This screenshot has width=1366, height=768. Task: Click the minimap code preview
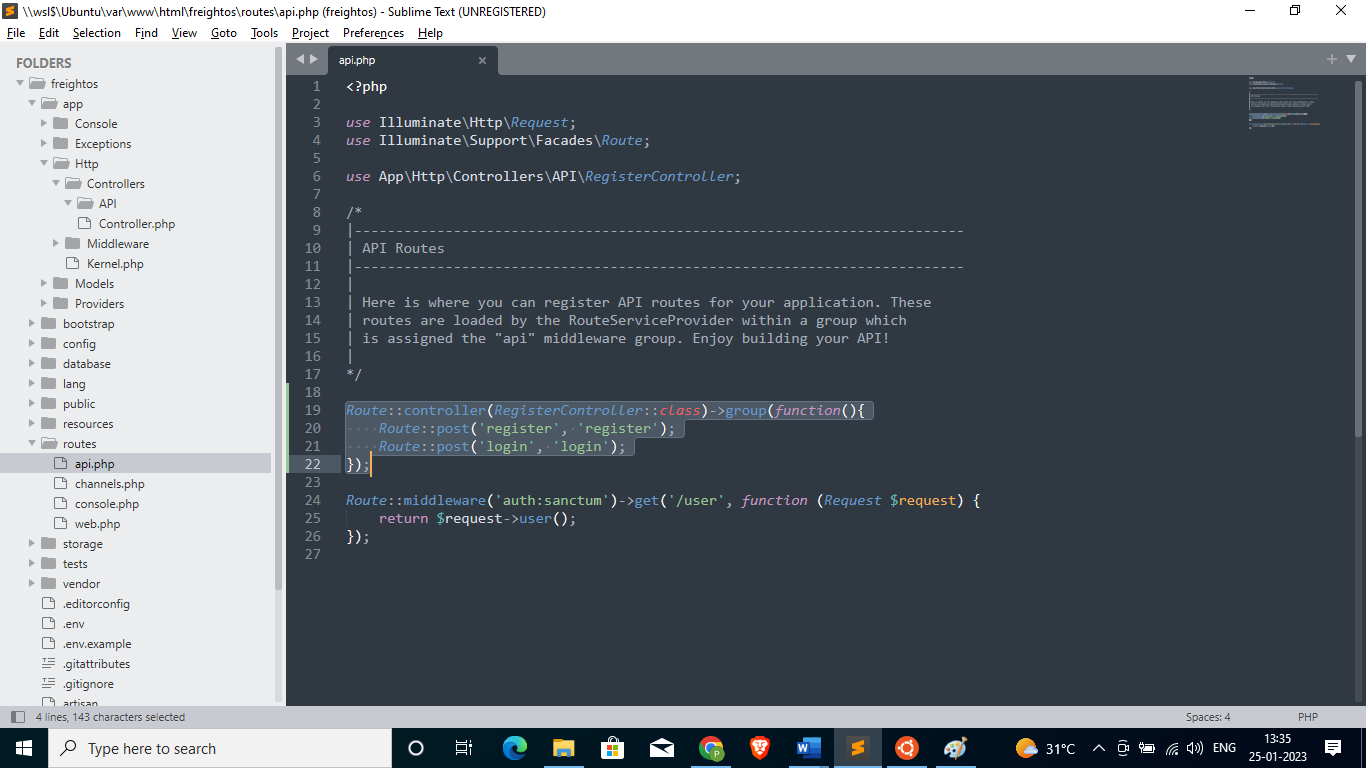coord(1283,103)
